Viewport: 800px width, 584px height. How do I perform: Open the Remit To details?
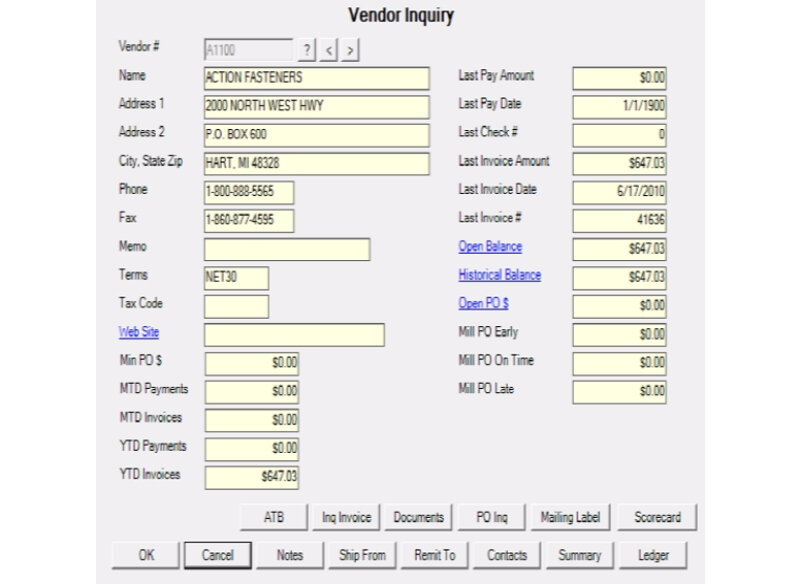[x=434, y=555]
